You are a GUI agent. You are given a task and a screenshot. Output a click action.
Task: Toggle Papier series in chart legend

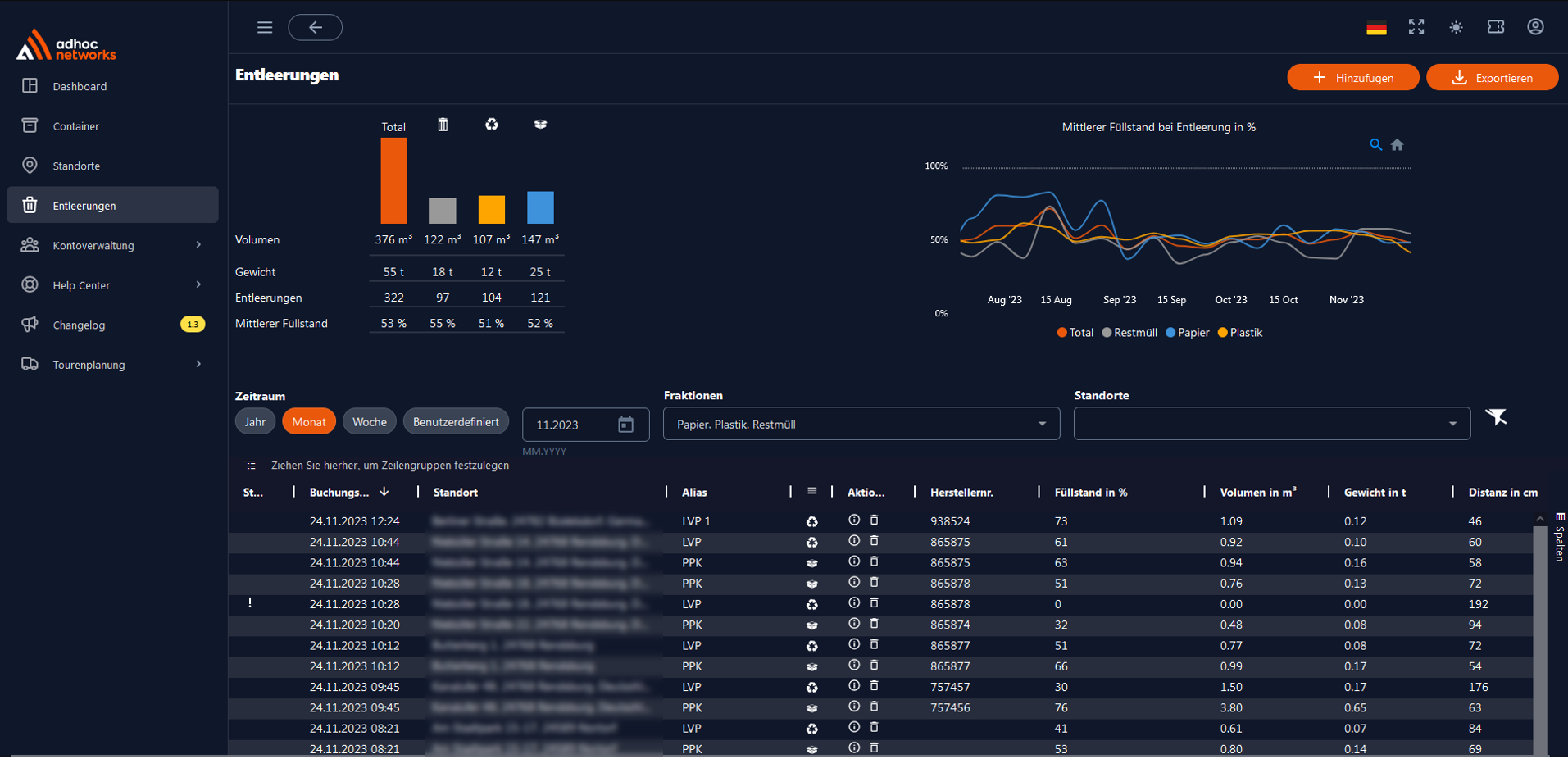click(1188, 332)
